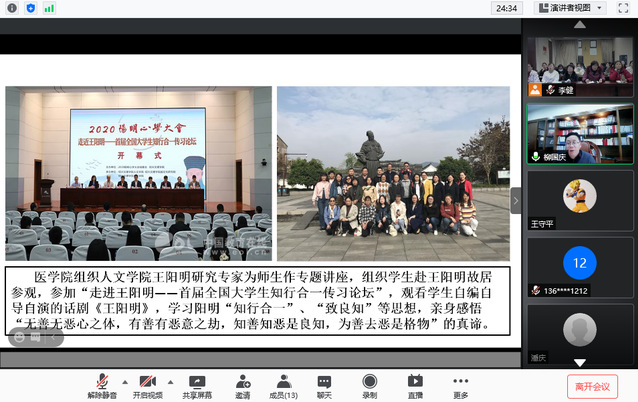Open the 邀请 invite icon
This screenshot has height=402, width=638.
point(243,386)
